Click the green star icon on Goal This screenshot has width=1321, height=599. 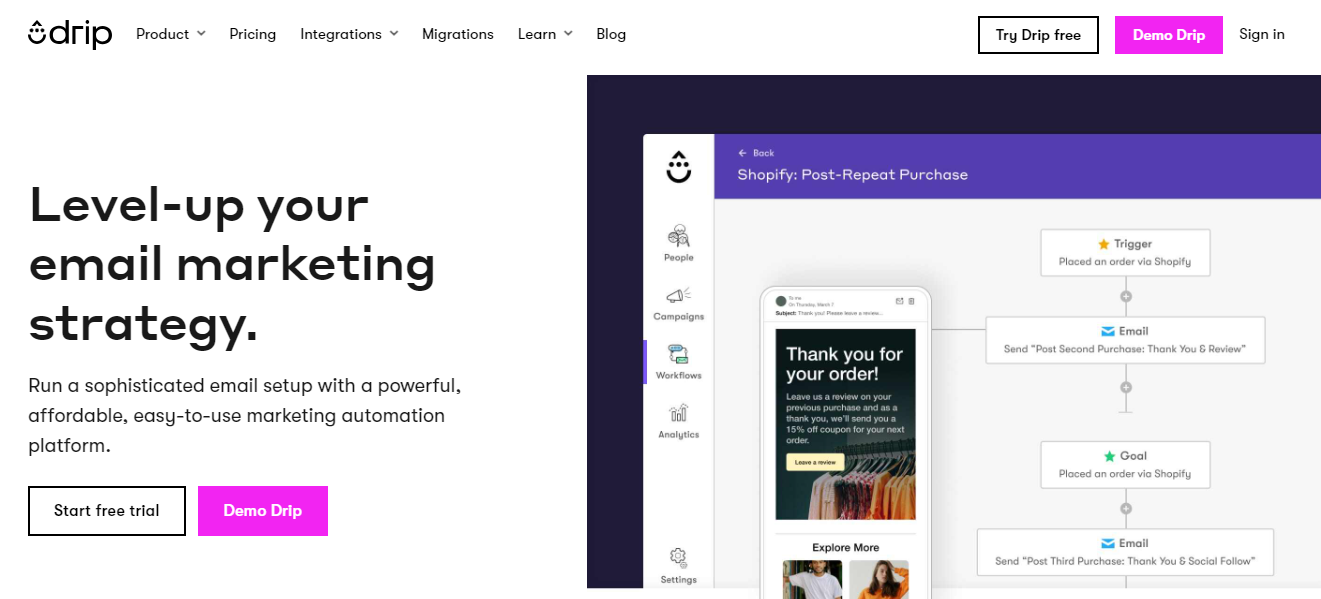1109,456
